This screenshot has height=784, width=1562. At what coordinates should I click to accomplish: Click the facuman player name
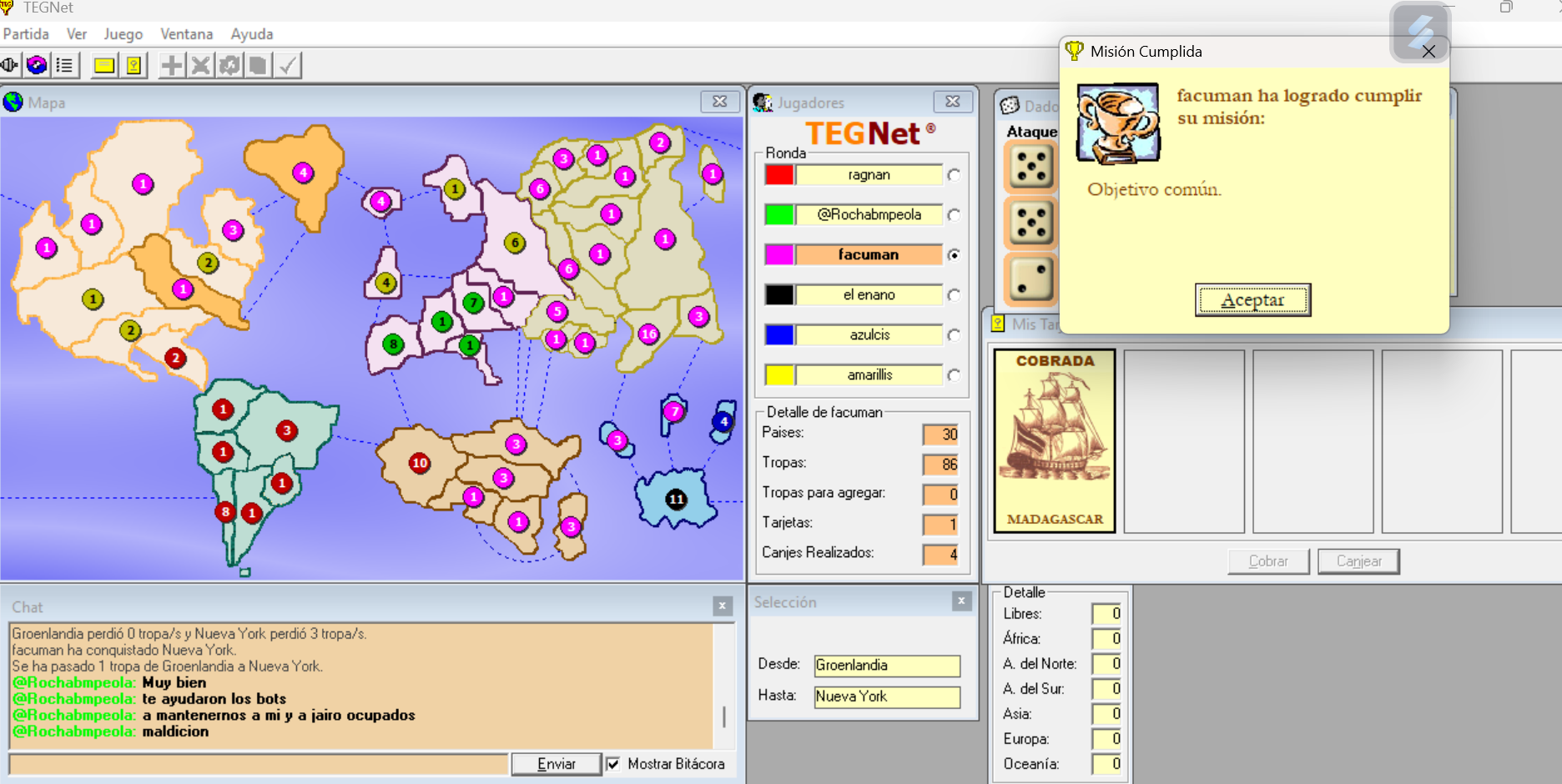tap(869, 255)
